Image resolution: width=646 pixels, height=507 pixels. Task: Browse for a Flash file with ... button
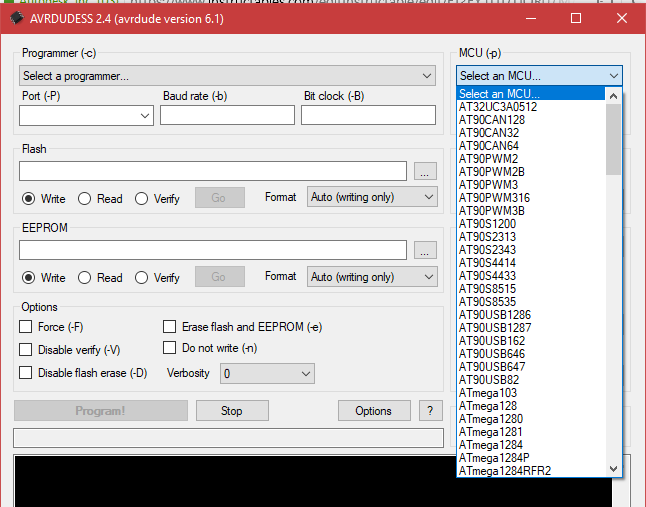425,171
